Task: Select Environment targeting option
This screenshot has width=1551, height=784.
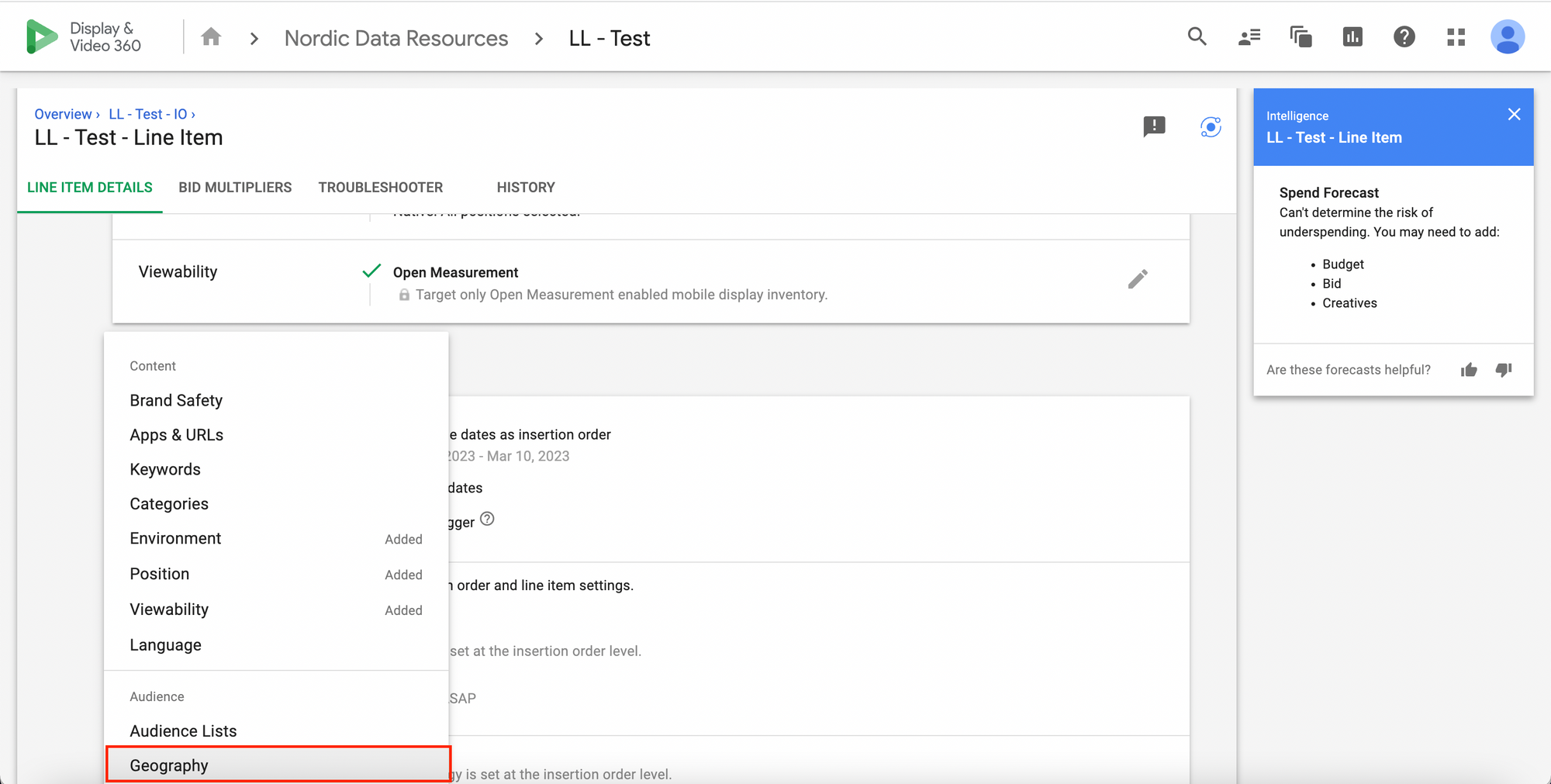Action: tap(276, 539)
